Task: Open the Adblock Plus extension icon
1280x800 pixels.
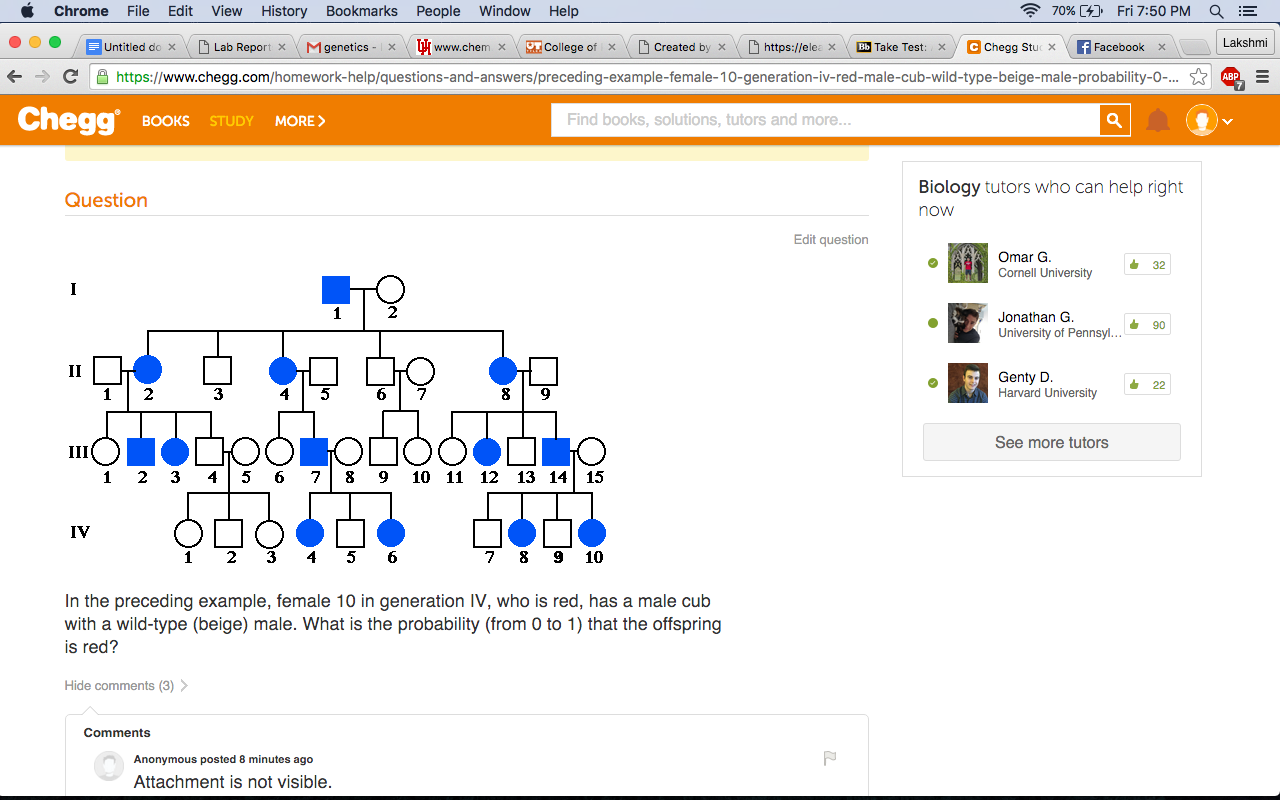Action: pos(1229,77)
